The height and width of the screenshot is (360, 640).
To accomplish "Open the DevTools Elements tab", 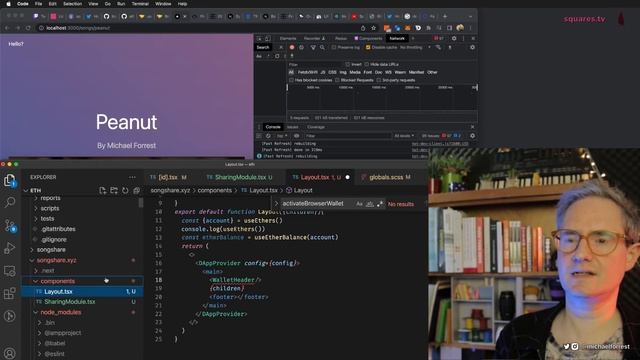I will (x=288, y=38).
